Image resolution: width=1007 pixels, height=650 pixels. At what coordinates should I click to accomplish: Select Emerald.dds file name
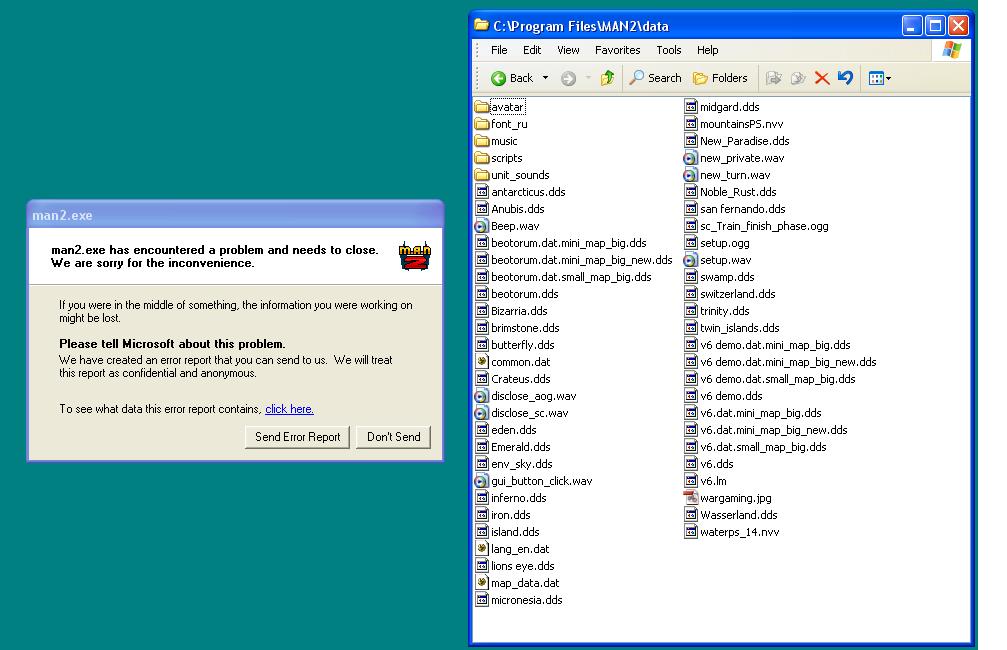click(x=521, y=447)
